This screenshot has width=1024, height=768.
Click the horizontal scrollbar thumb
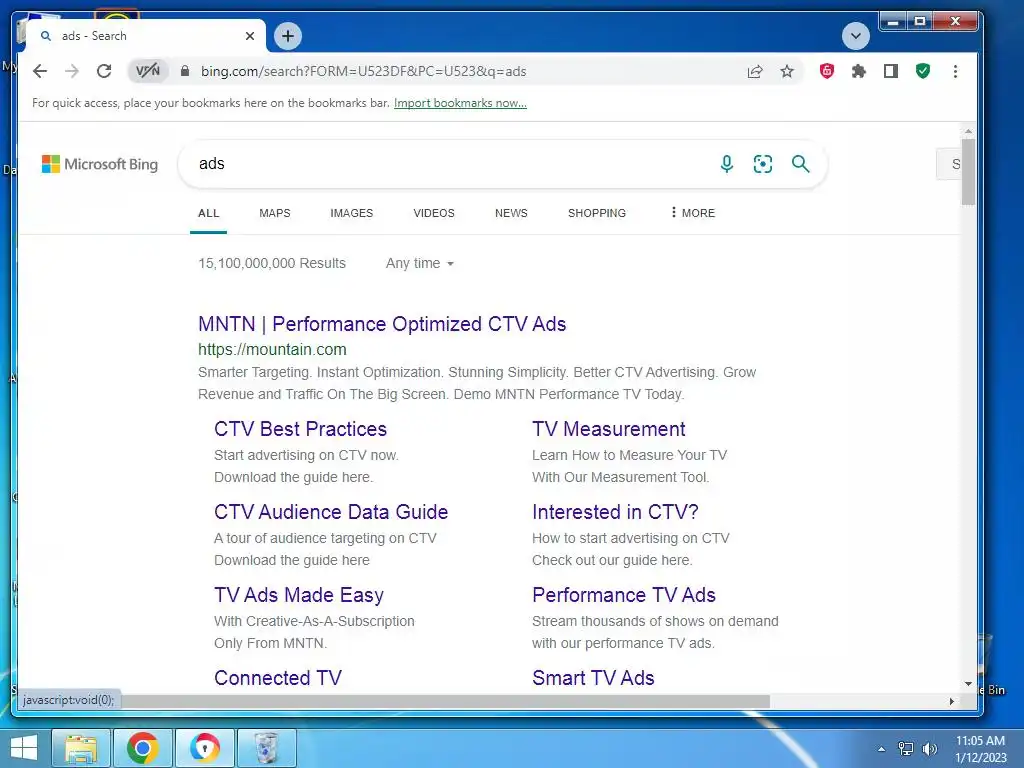[x=445, y=701]
